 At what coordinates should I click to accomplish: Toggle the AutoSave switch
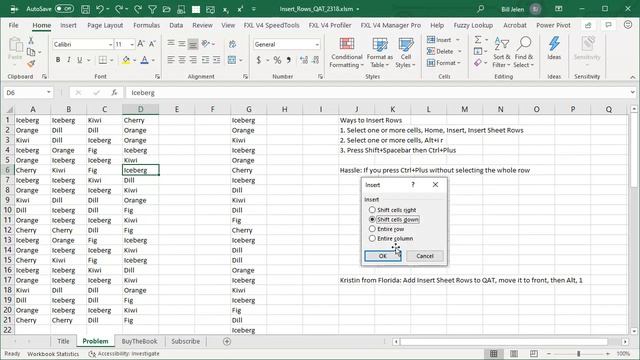[64, 9]
